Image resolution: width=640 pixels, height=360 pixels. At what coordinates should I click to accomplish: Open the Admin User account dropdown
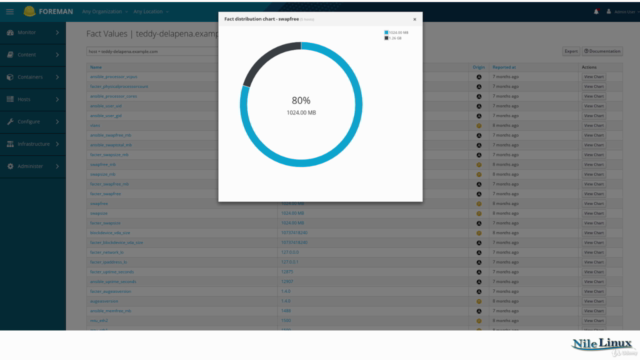point(622,12)
